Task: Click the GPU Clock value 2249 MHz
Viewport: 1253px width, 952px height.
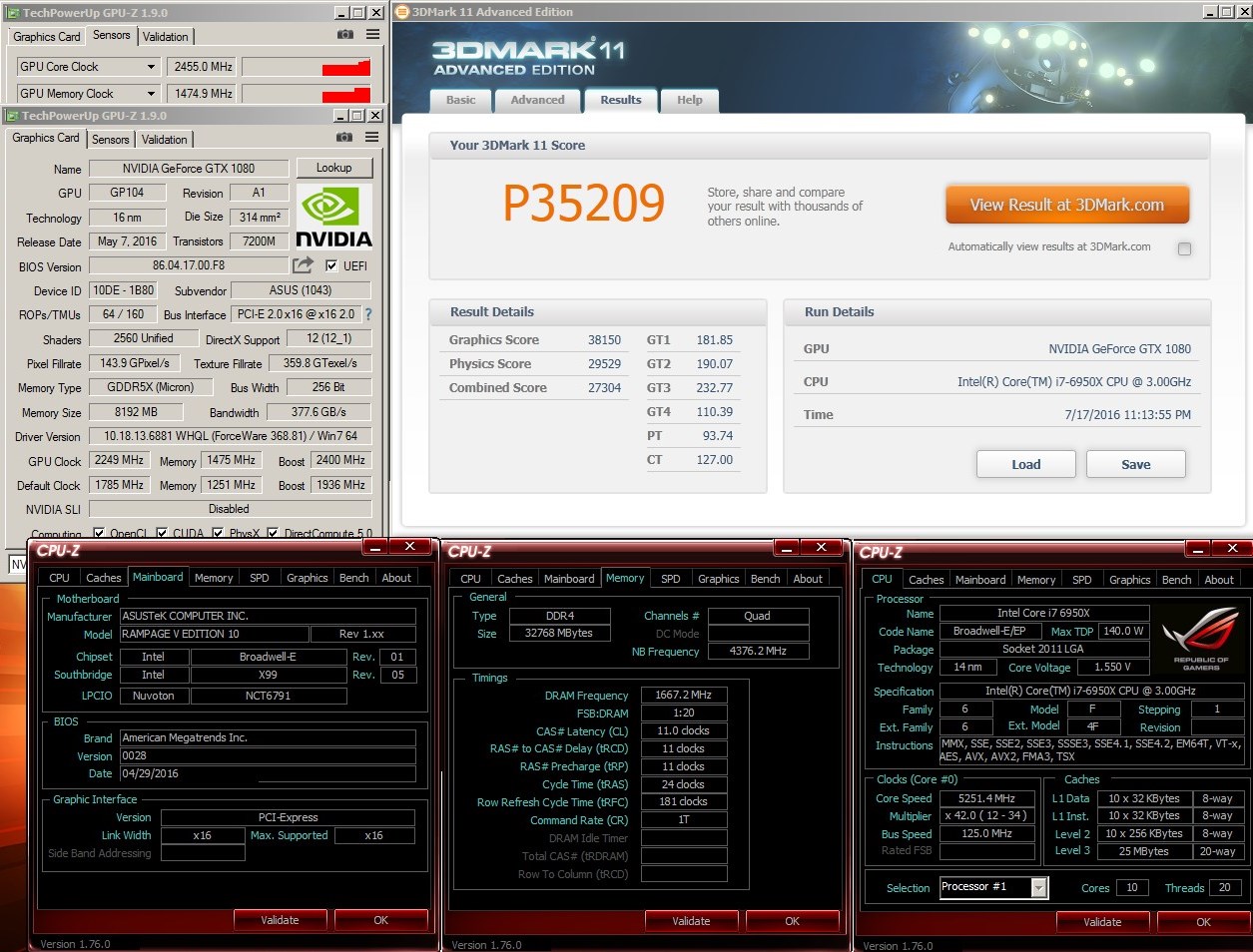Action: pos(119,460)
